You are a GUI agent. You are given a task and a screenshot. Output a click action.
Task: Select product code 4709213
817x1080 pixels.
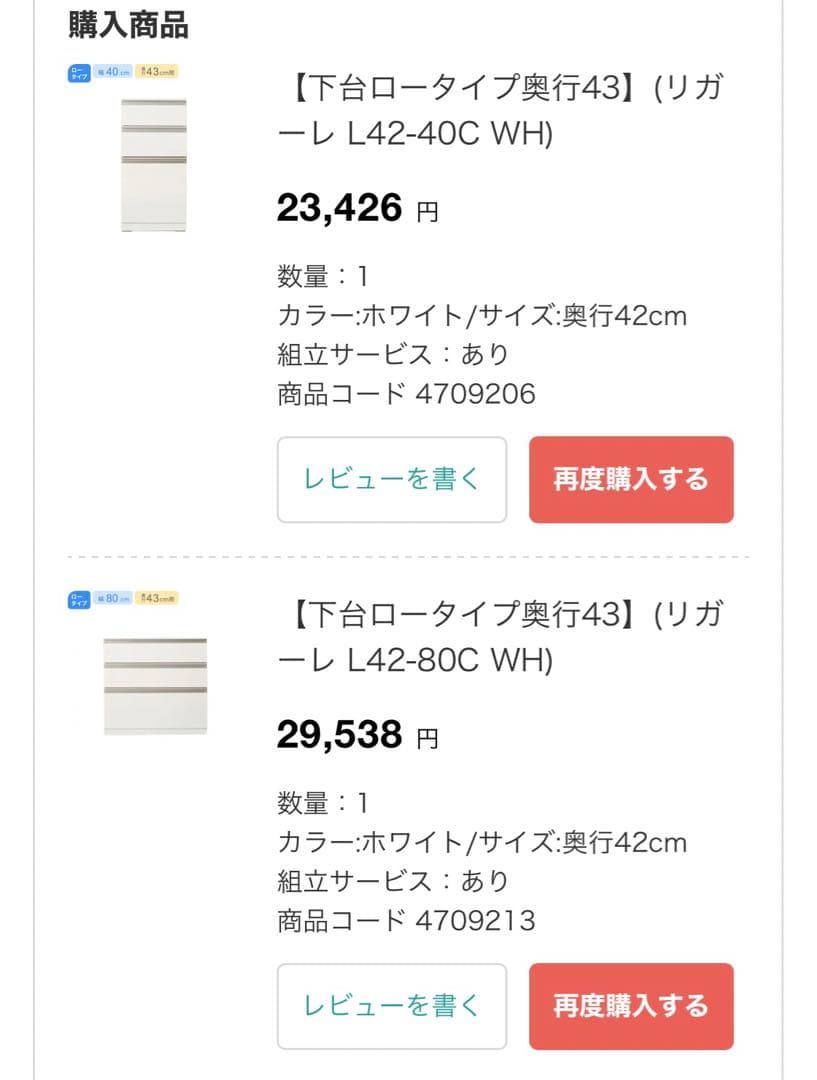tap(406, 920)
